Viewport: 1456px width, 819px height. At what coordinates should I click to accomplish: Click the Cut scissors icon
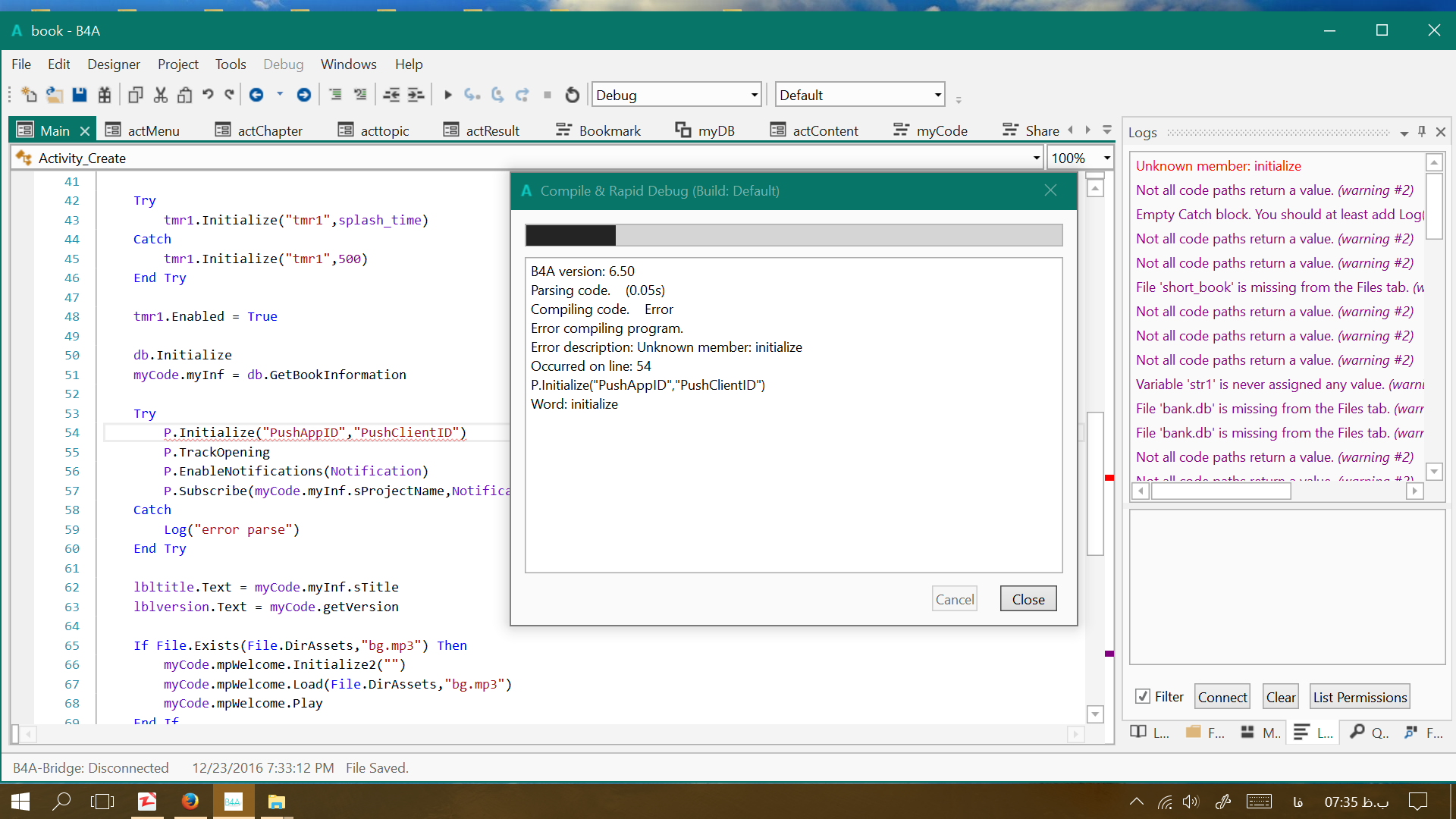[x=160, y=95]
